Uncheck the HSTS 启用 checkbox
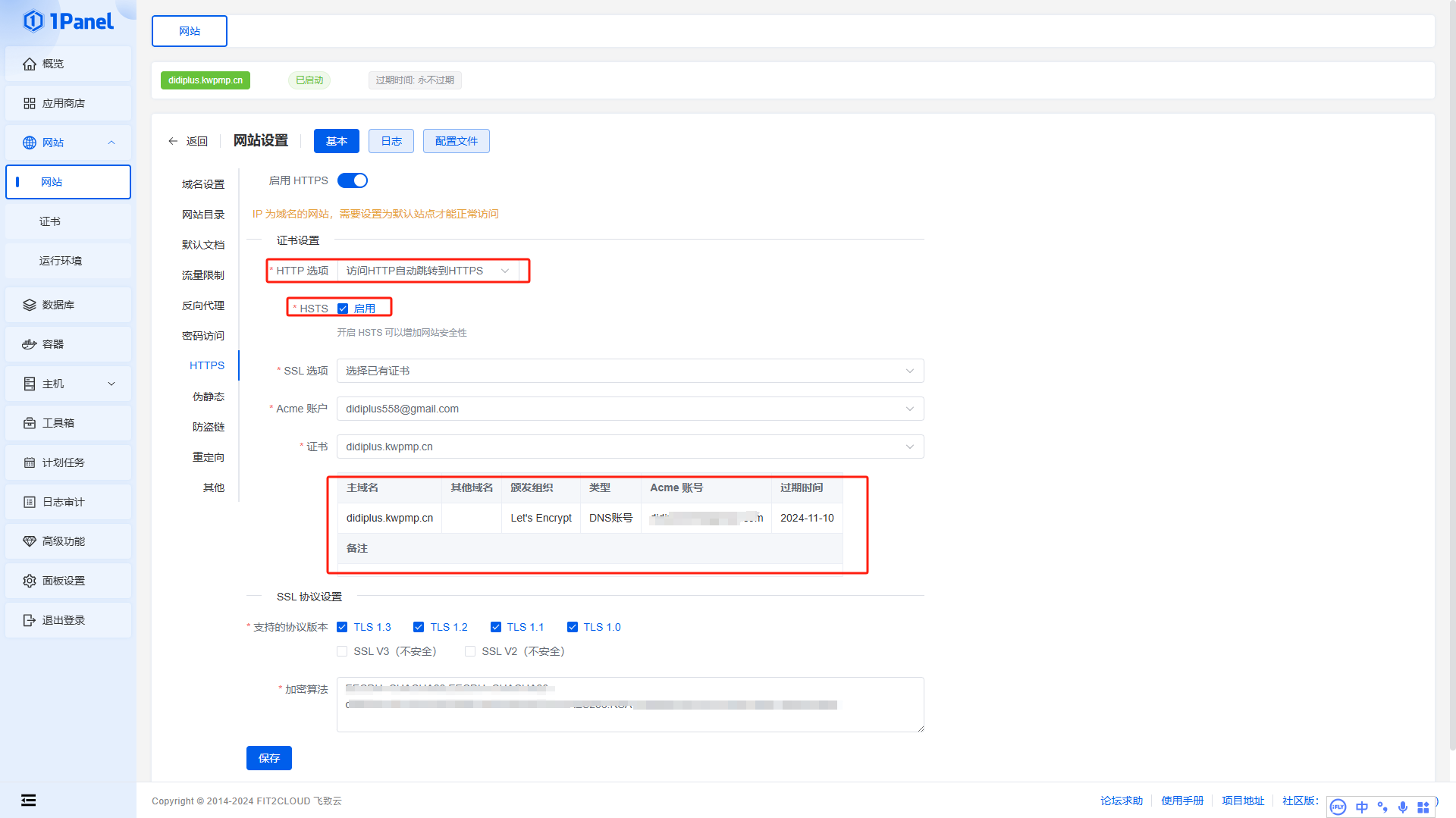 click(343, 309)
